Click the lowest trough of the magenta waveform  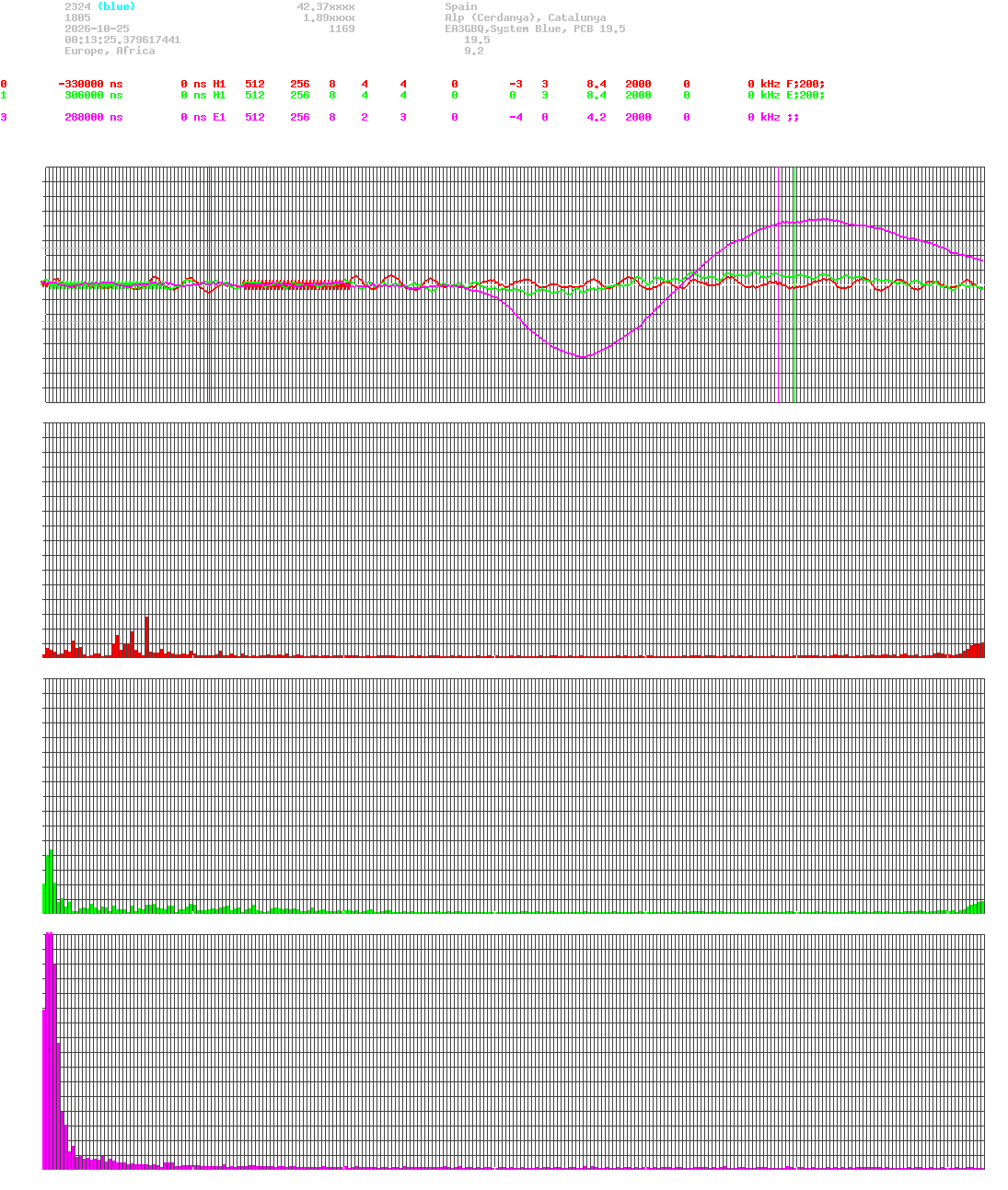pyautogui.click(x=582, y=357)
